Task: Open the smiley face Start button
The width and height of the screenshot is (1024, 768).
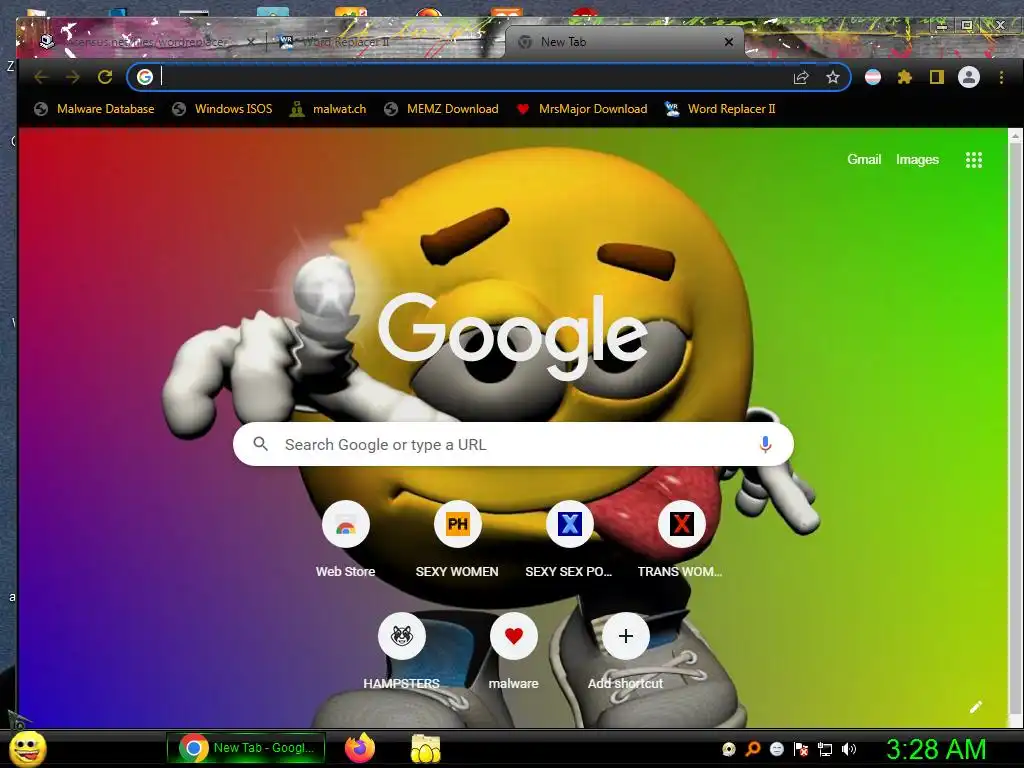Action: tap(27, 748)
